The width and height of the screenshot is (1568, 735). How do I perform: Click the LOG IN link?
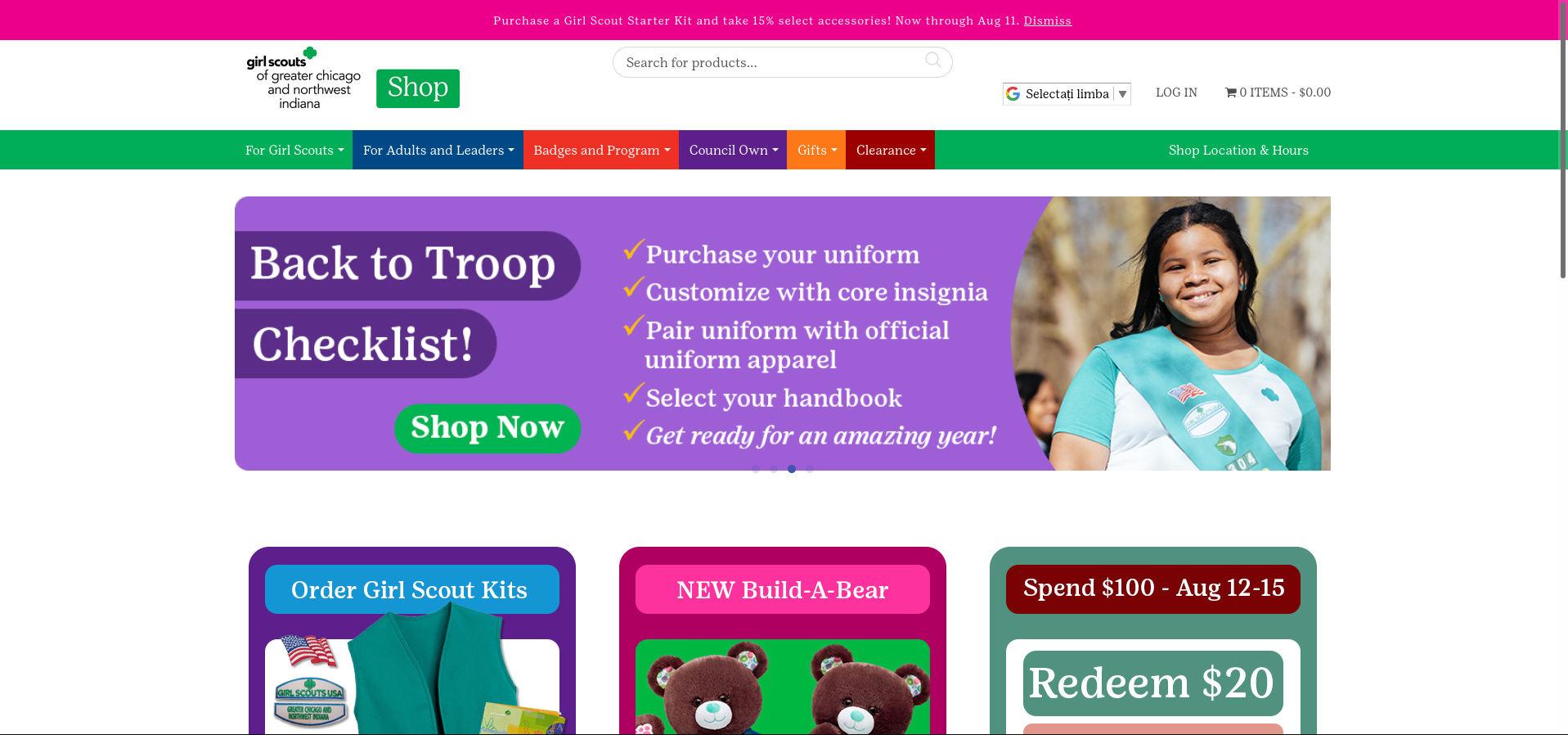(x=1176, y=92)
